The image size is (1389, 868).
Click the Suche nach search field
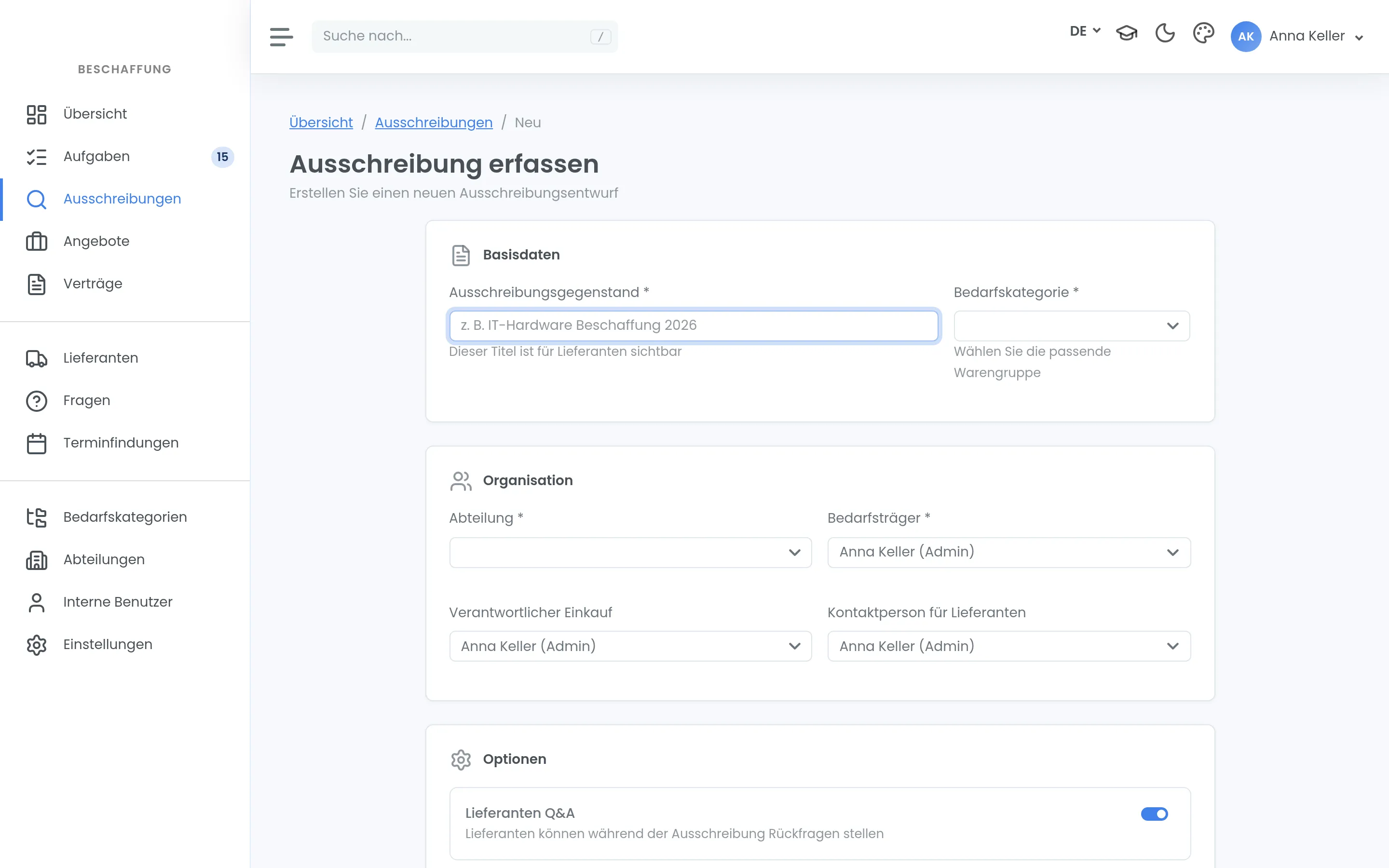click(x=465, y=37)
